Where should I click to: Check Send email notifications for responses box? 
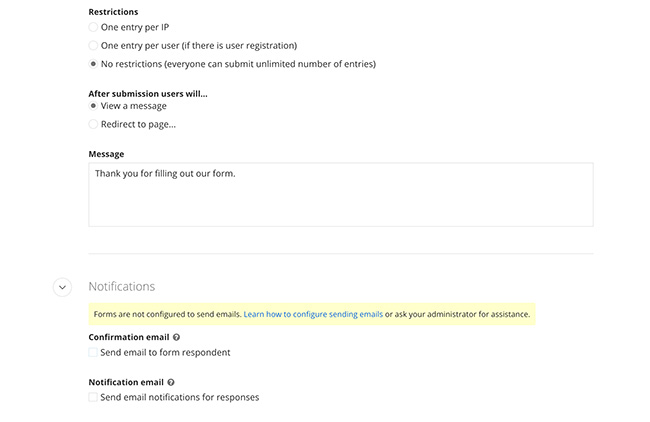coord(94,397)
